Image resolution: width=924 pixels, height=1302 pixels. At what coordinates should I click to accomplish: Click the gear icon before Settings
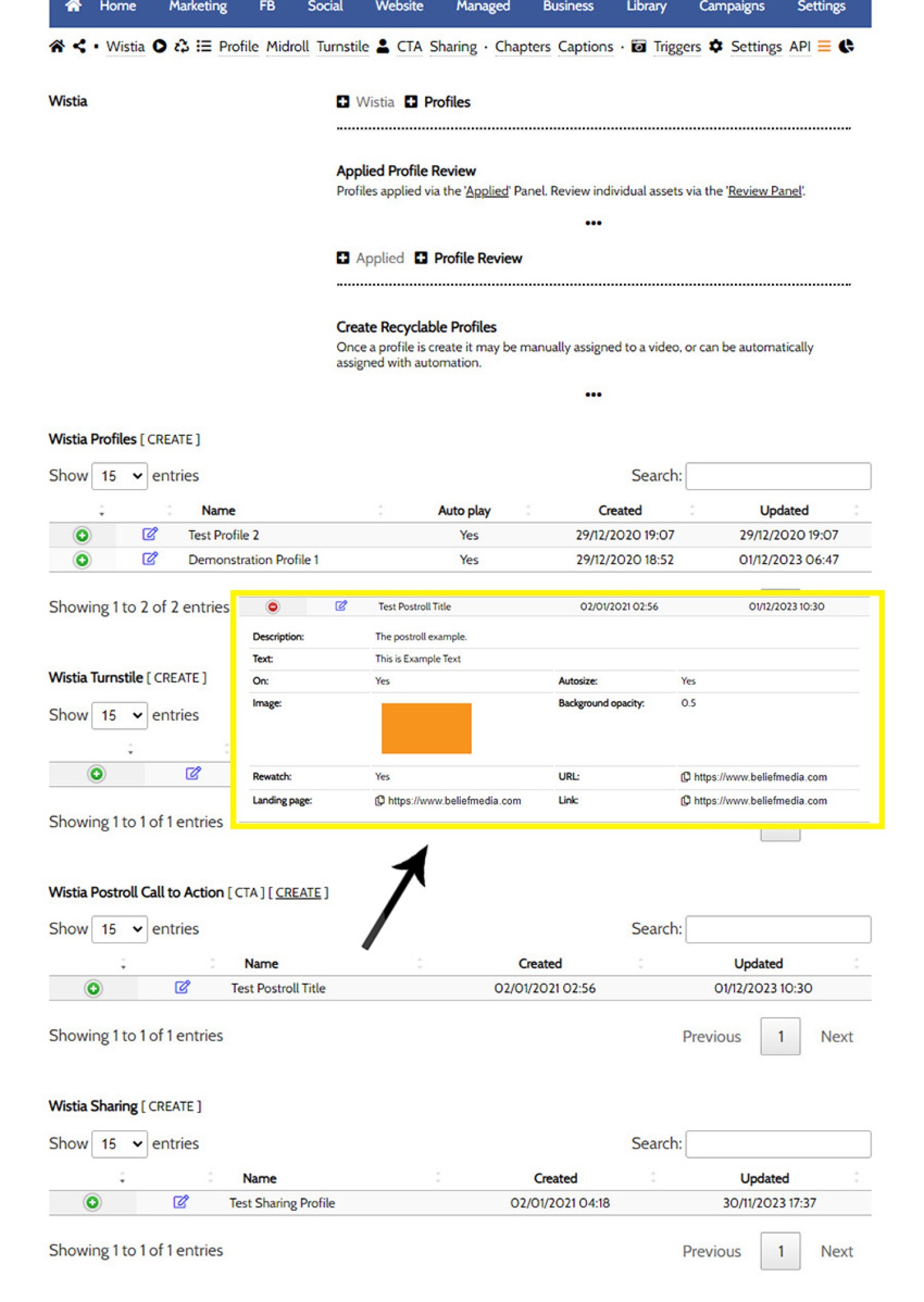tap(716, 46)
